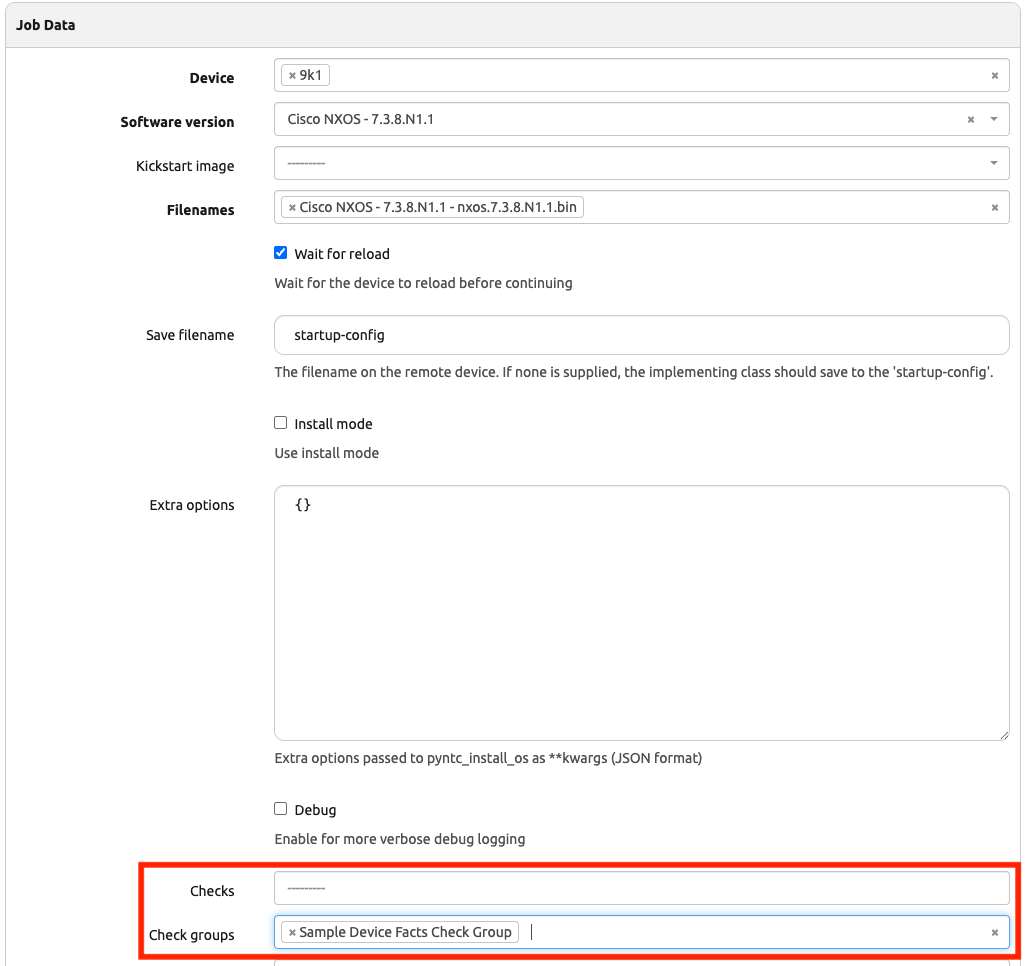Clear all selections in the Filenames field
The height and width of the screenshot is (966, 1027).
(994, 205)
